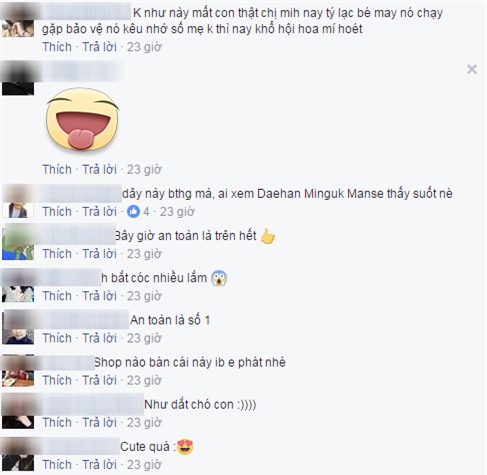Open avatar of 'An toàn là số 1' commenter
Viewport: 487px width, 475px height.
pos(18,327)
